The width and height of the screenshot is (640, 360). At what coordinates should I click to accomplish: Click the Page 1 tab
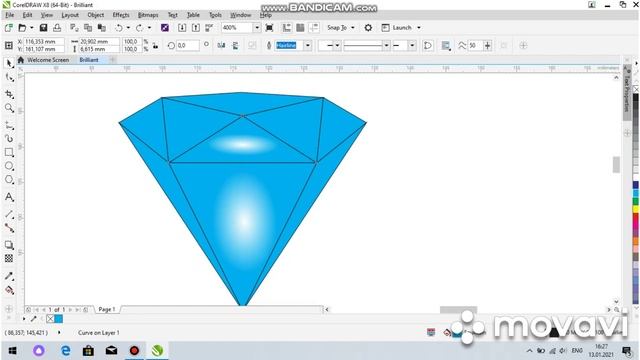click(x=107, y=309)
